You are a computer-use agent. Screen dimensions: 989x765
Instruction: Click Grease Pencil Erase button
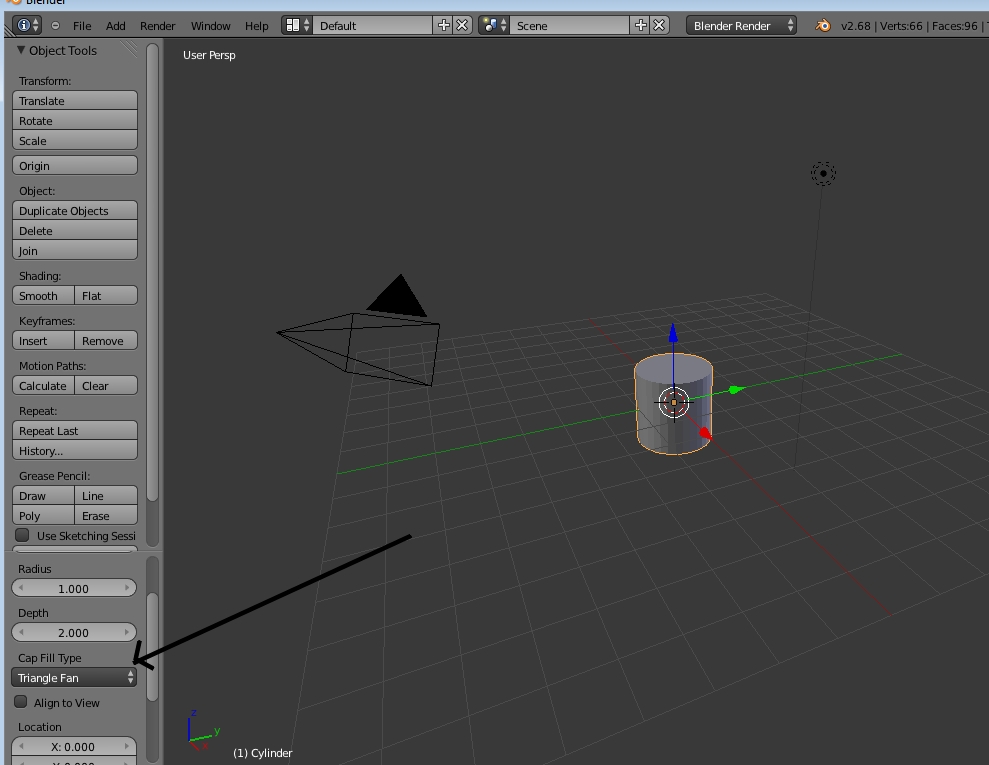point(106,515)
